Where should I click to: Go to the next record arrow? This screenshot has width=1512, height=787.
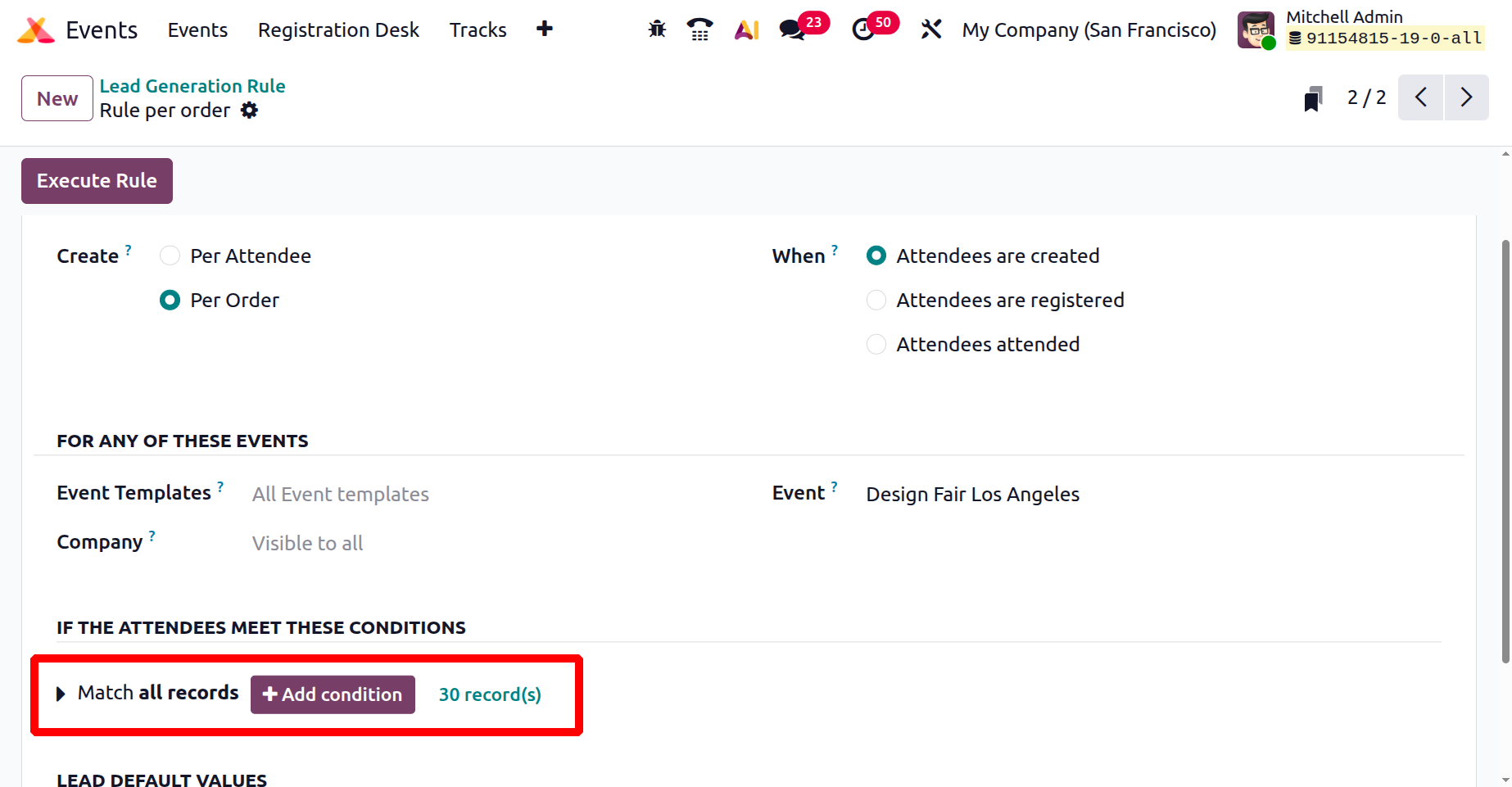[x=1466, y=97]
